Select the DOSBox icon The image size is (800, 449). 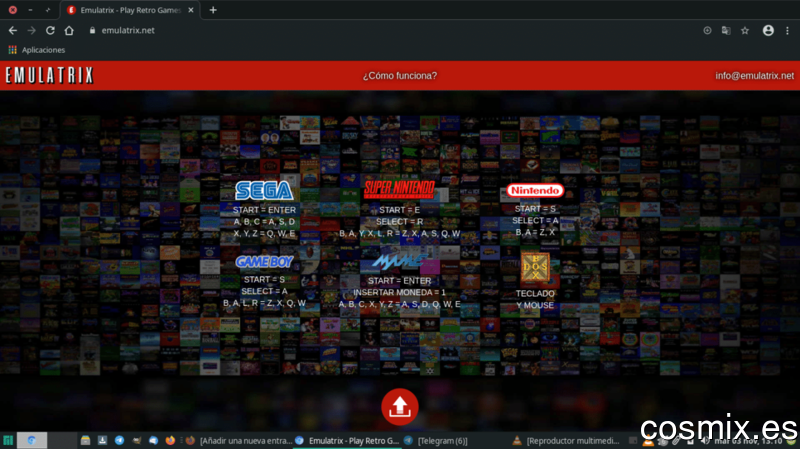535,267
